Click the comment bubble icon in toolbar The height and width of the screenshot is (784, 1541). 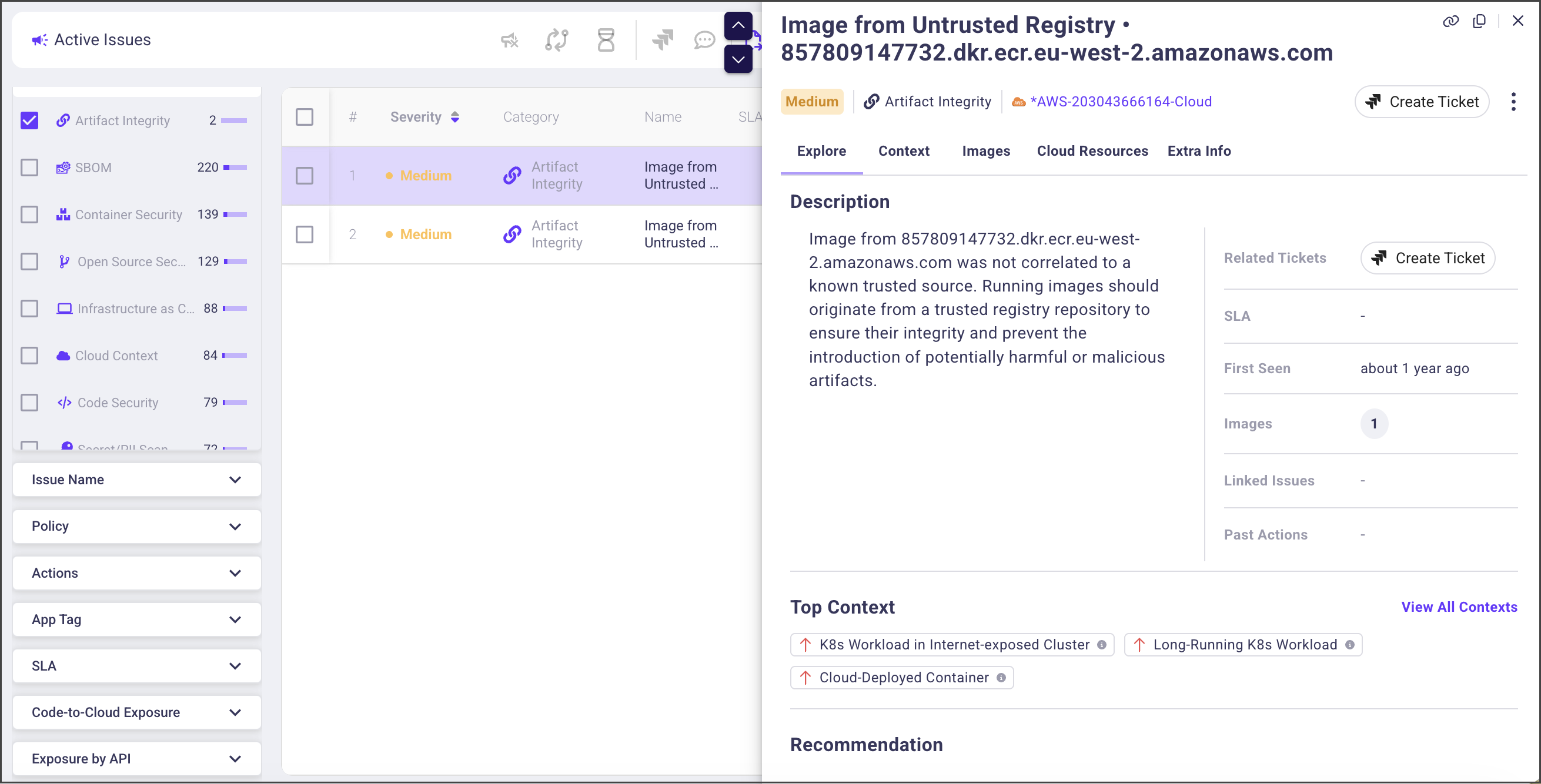click(x=704, y=40)
